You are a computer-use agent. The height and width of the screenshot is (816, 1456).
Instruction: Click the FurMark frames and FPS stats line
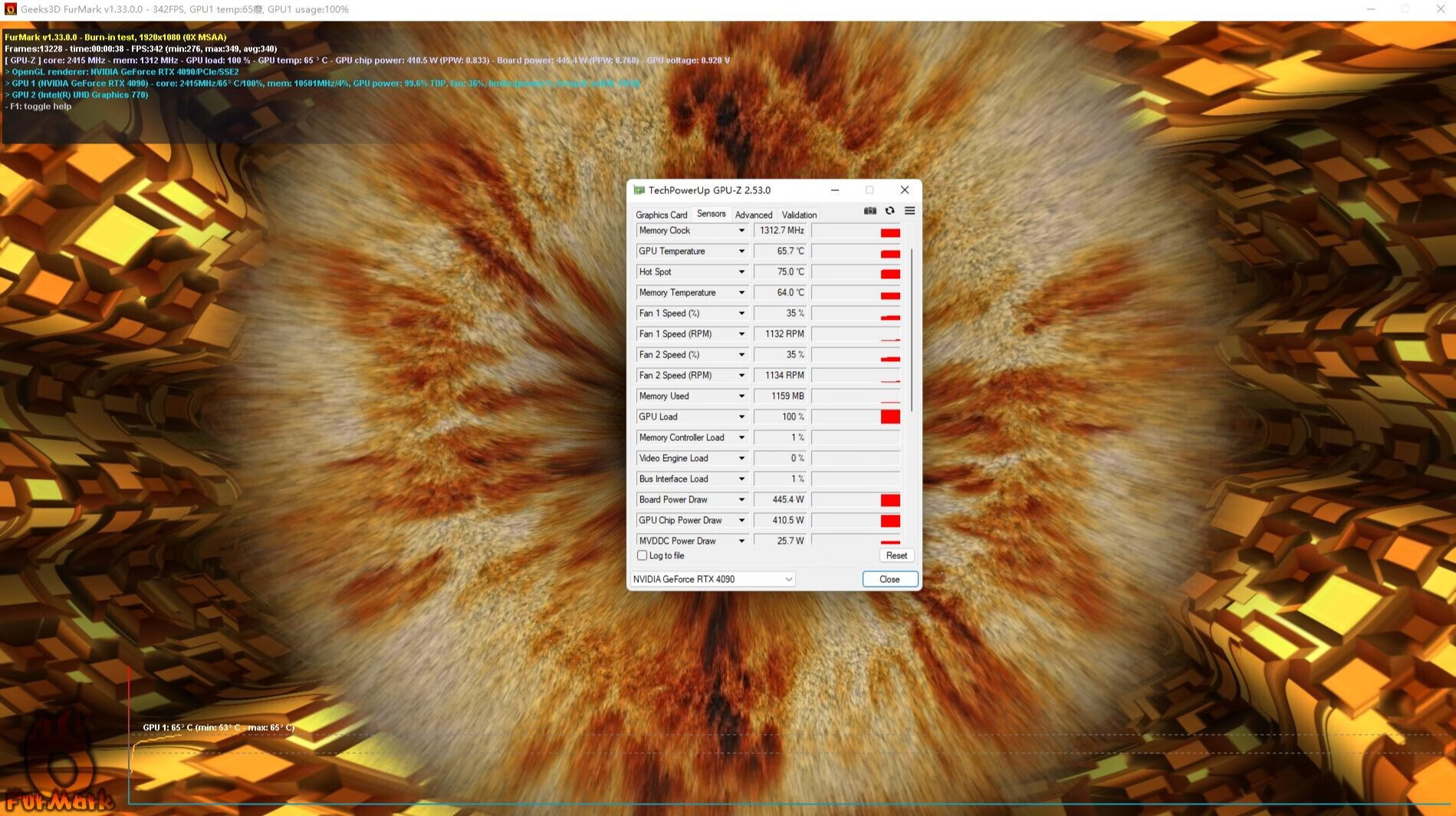(141, 49)
